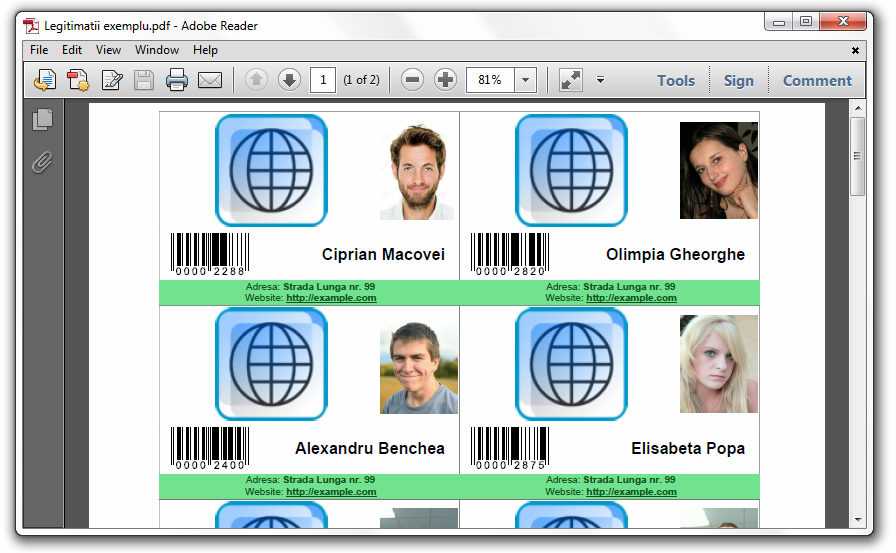Viewport: 896px width, 553px height.
Task: Click the Print file icon
Action: tap(177, 80)
